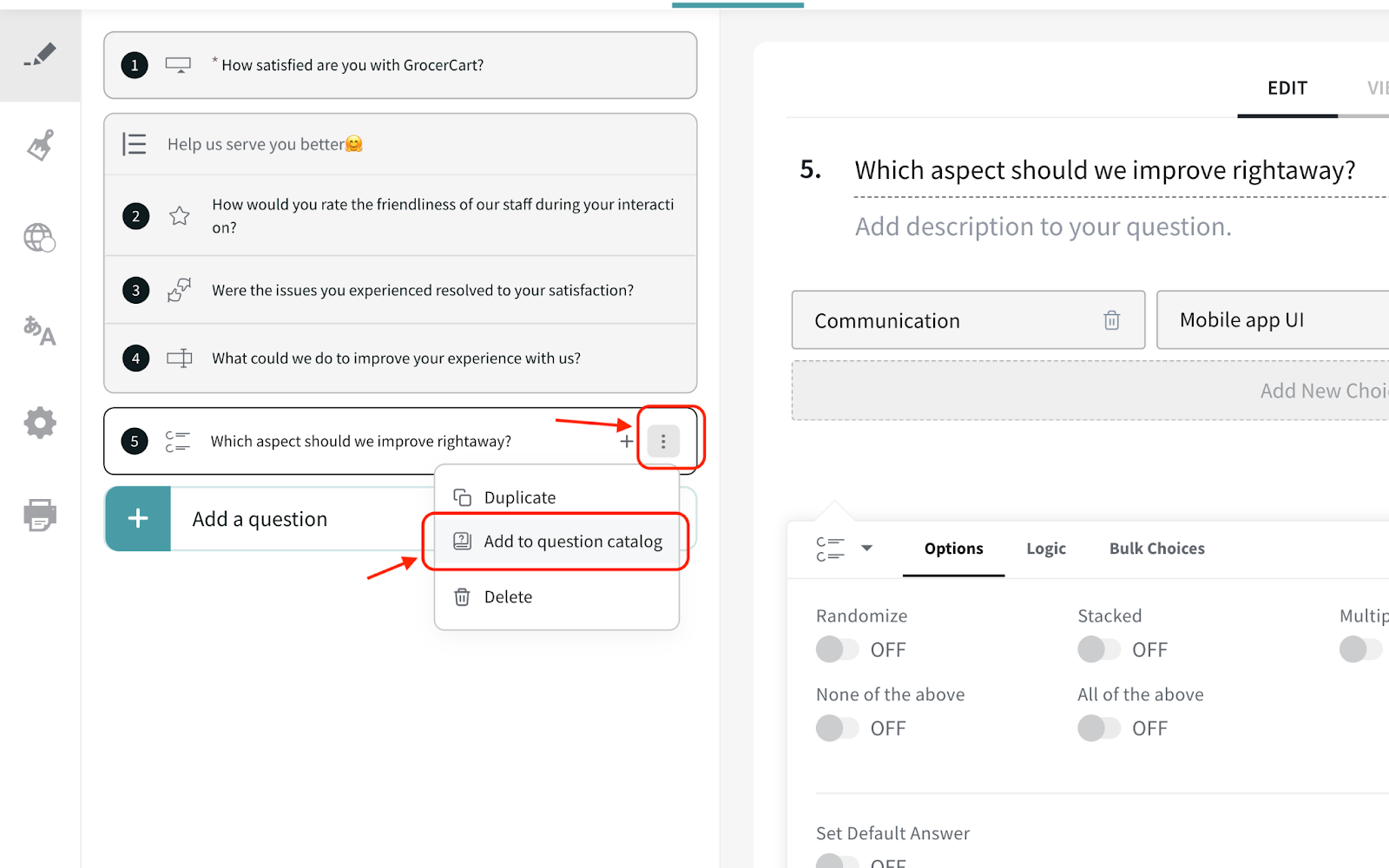Choose Duplicate from the context menu
This screenshot has width=1389, height=868.
pyautogui.click(x=519, y=497)
